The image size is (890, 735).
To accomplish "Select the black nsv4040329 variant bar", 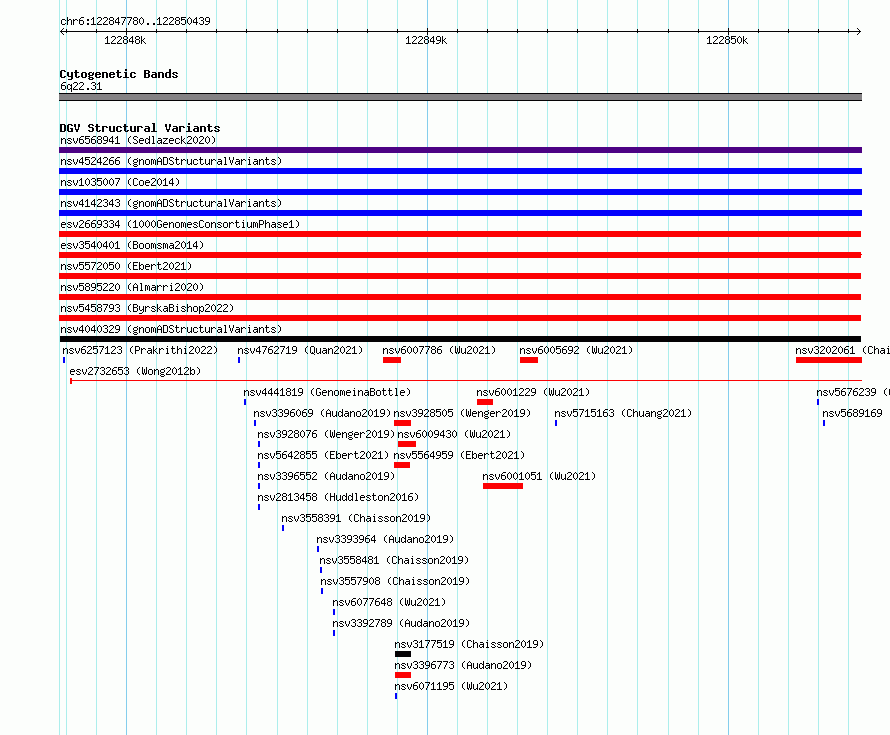I will click(x=460, y=339).
